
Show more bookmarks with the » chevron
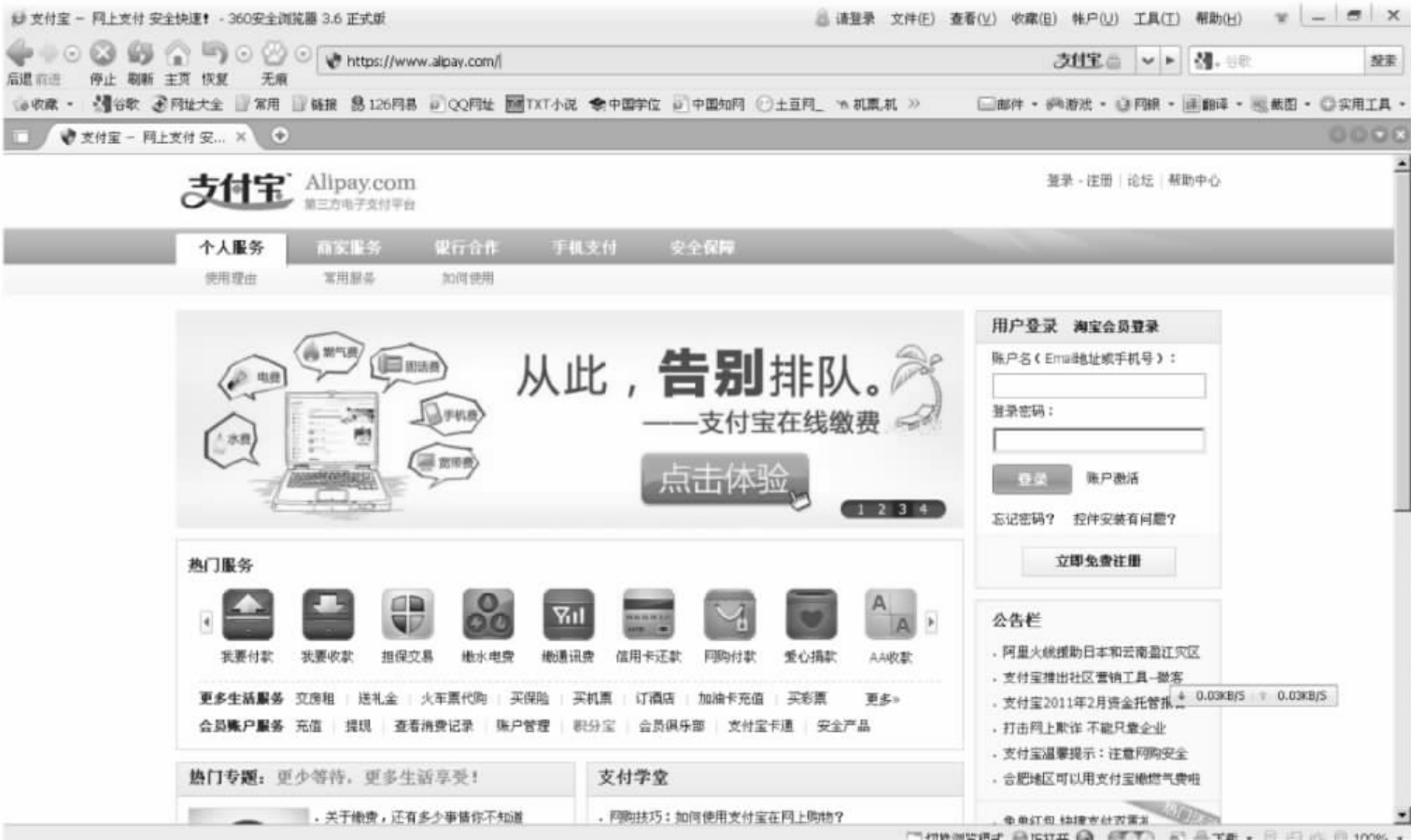pyautogui.click(x=913, y=104)
